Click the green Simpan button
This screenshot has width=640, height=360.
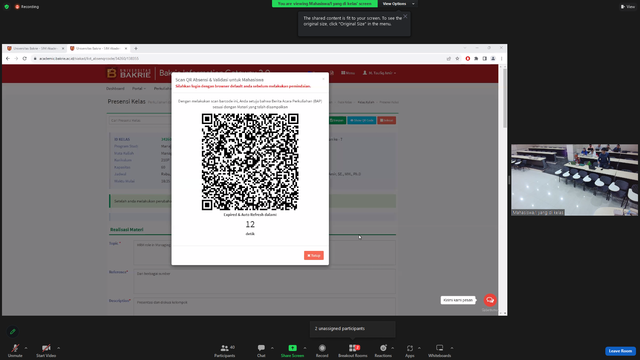[x=337, y=120]
